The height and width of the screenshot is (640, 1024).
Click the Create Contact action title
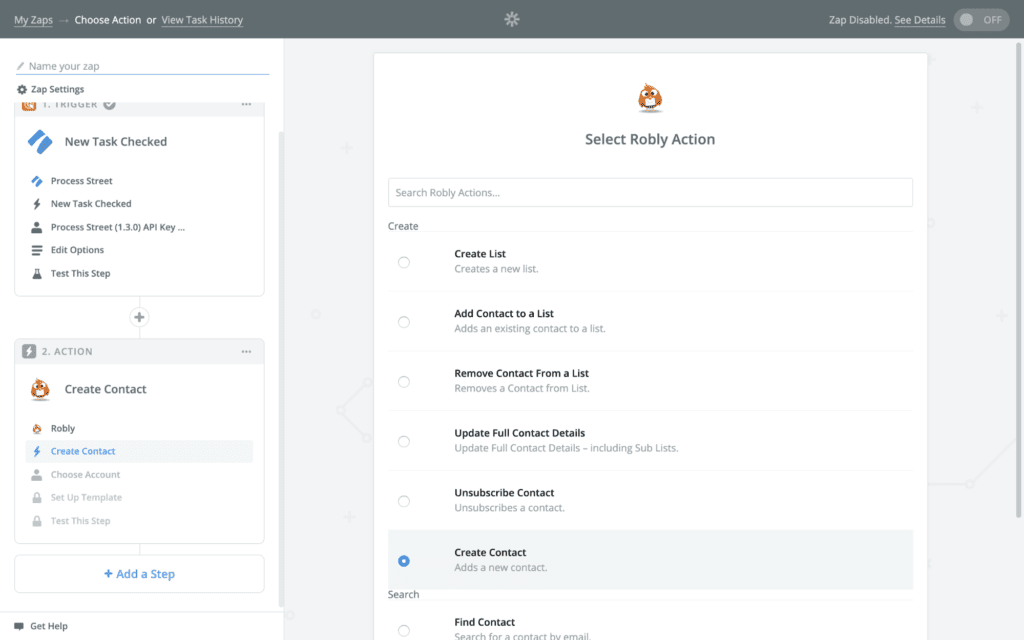coord(105,389)
